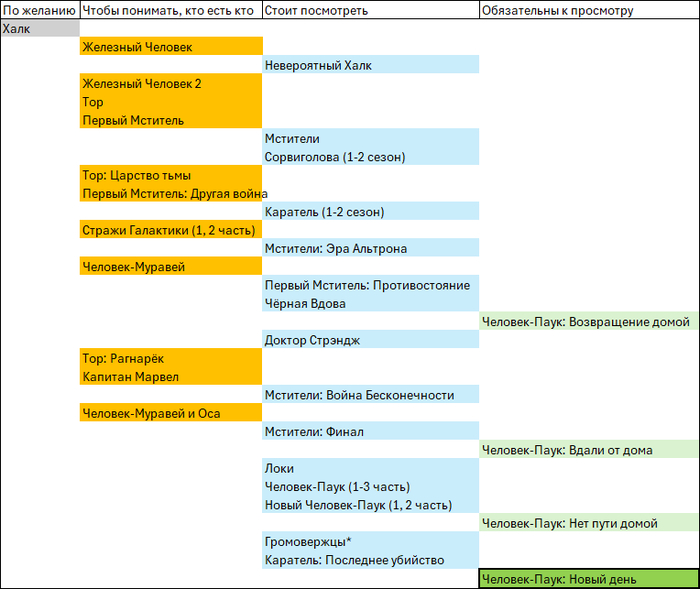Click the 'Мстители: Финал' cell

point(371,431)
